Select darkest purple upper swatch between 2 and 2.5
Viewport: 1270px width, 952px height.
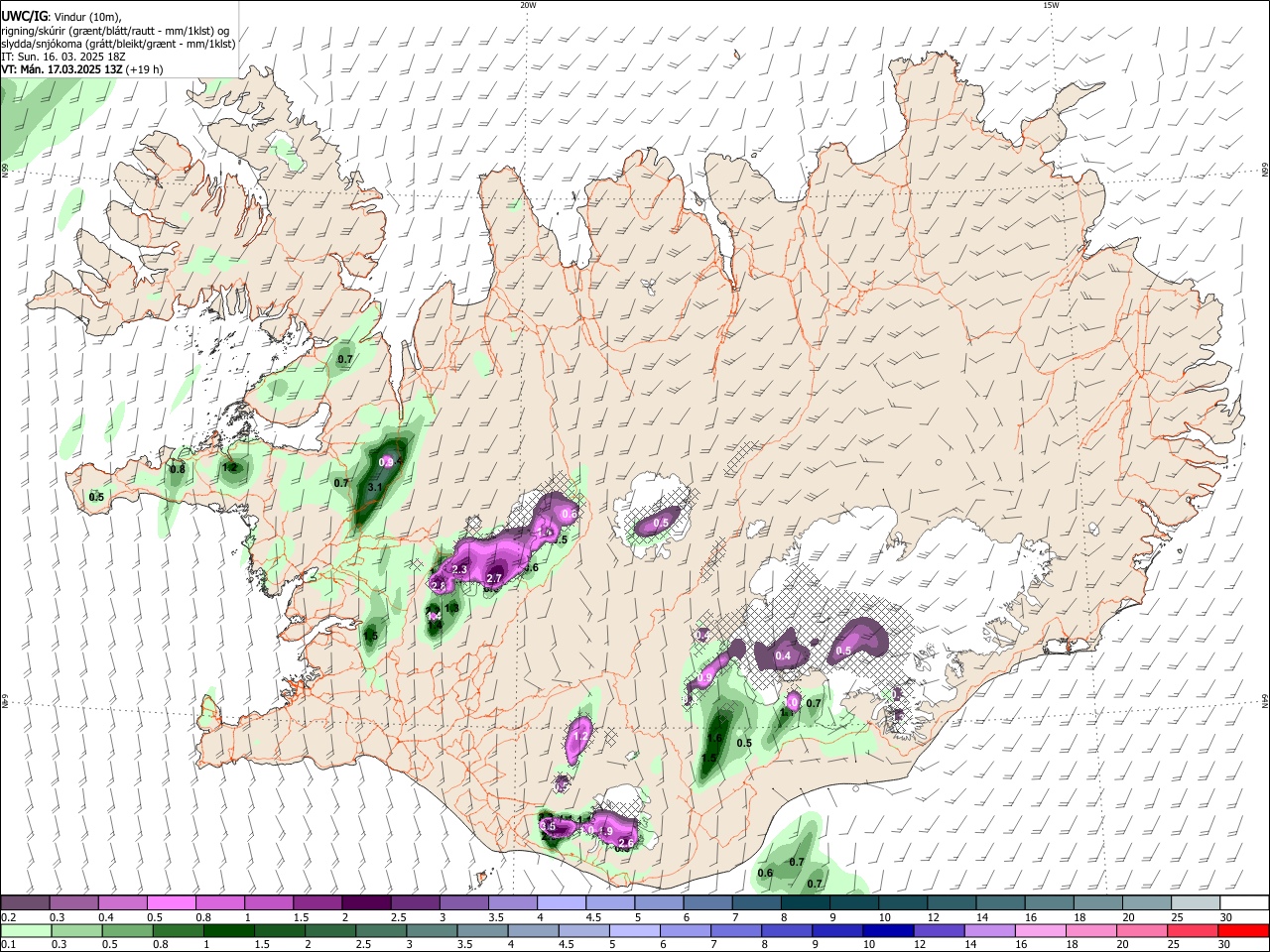(365, 902)
